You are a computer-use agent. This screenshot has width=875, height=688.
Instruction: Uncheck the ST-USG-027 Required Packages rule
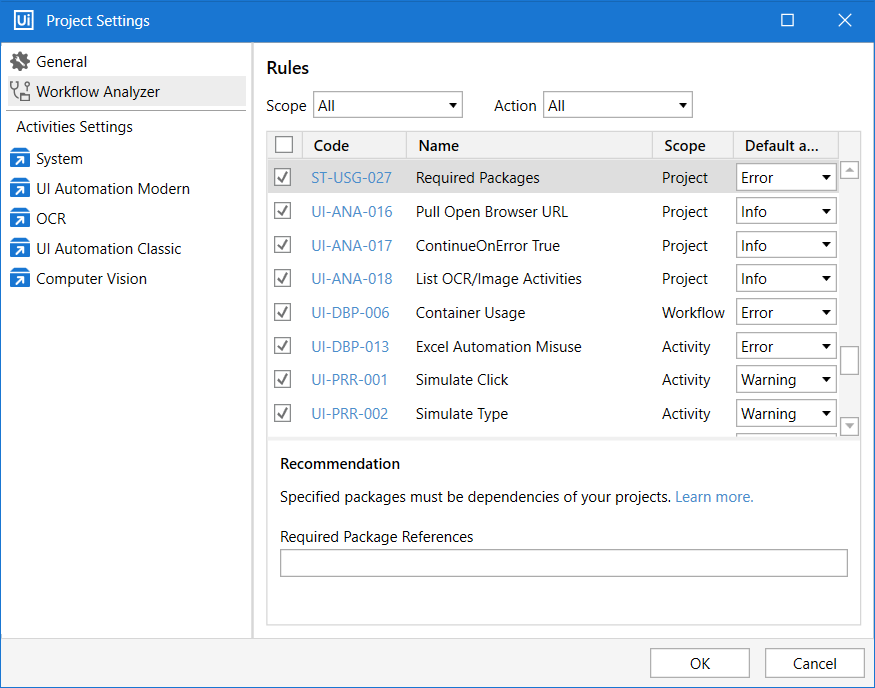283,178
